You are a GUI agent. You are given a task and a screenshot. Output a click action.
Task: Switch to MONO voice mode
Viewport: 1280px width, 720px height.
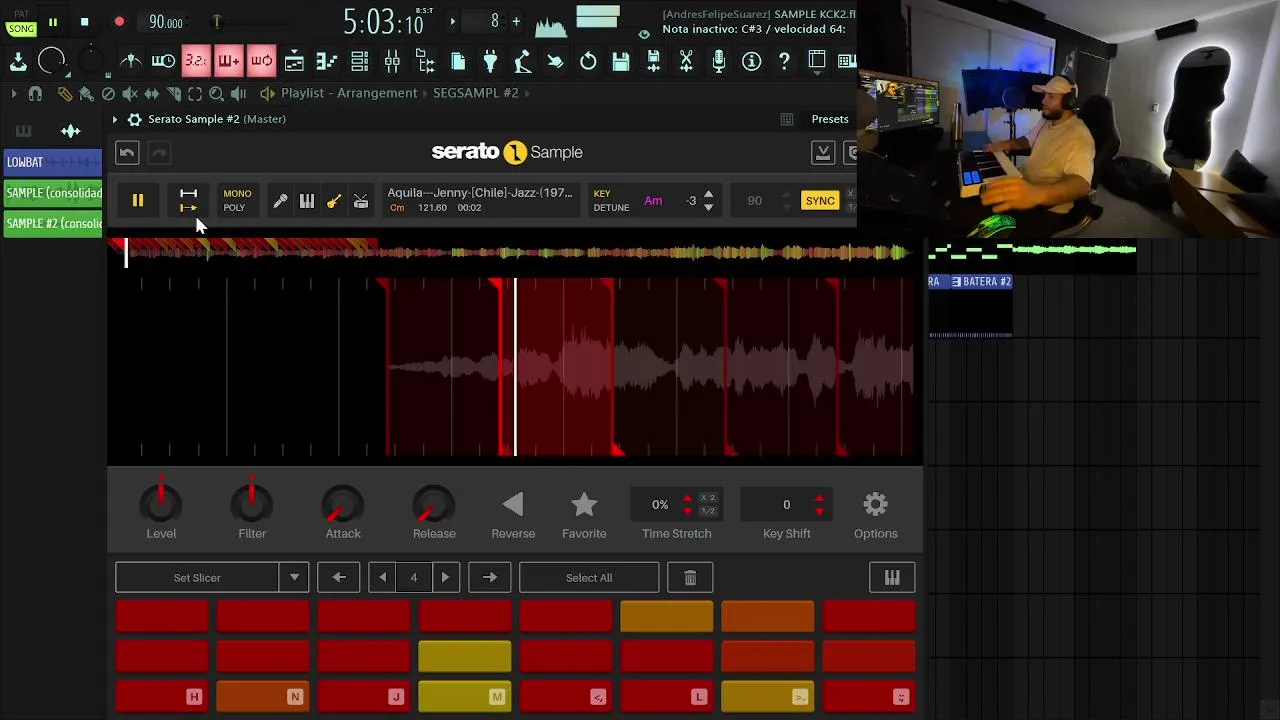[x=237, y=194]
